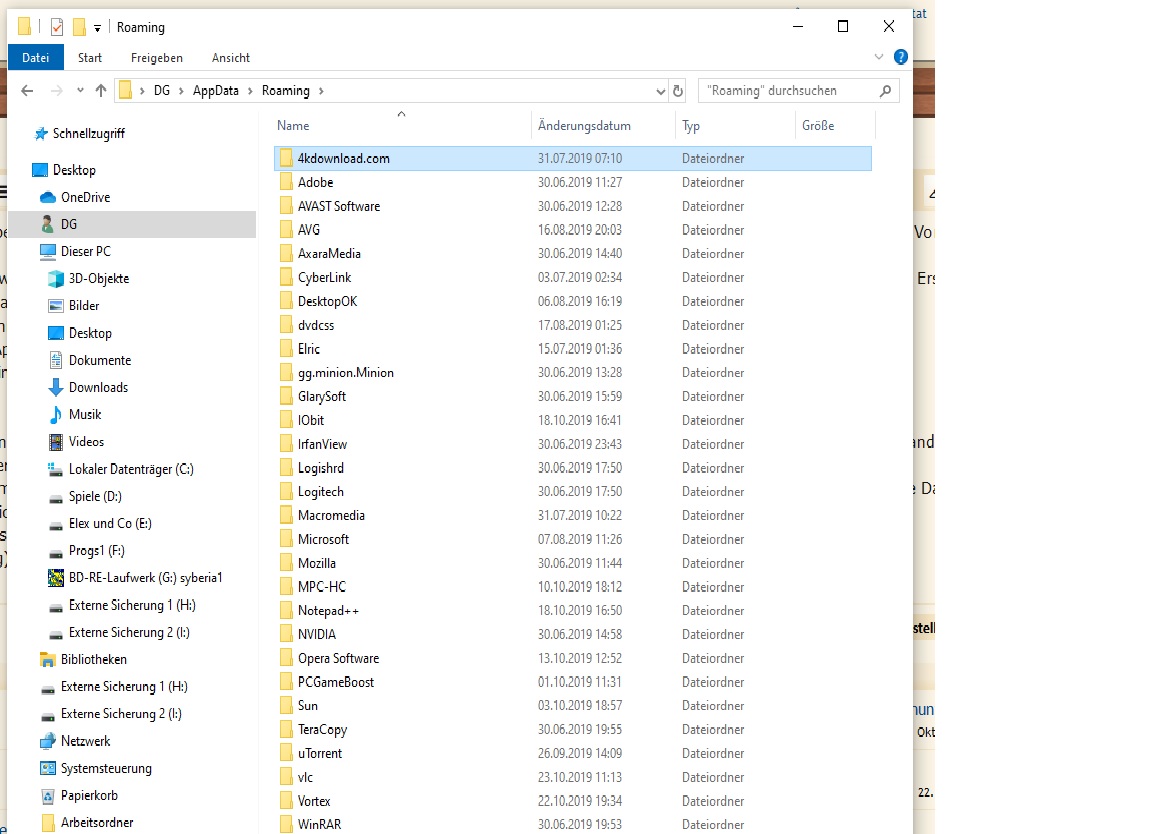Open Papierkorb in the navigation pane
The image size is (1152, 834).
click(x=90, y=796)
